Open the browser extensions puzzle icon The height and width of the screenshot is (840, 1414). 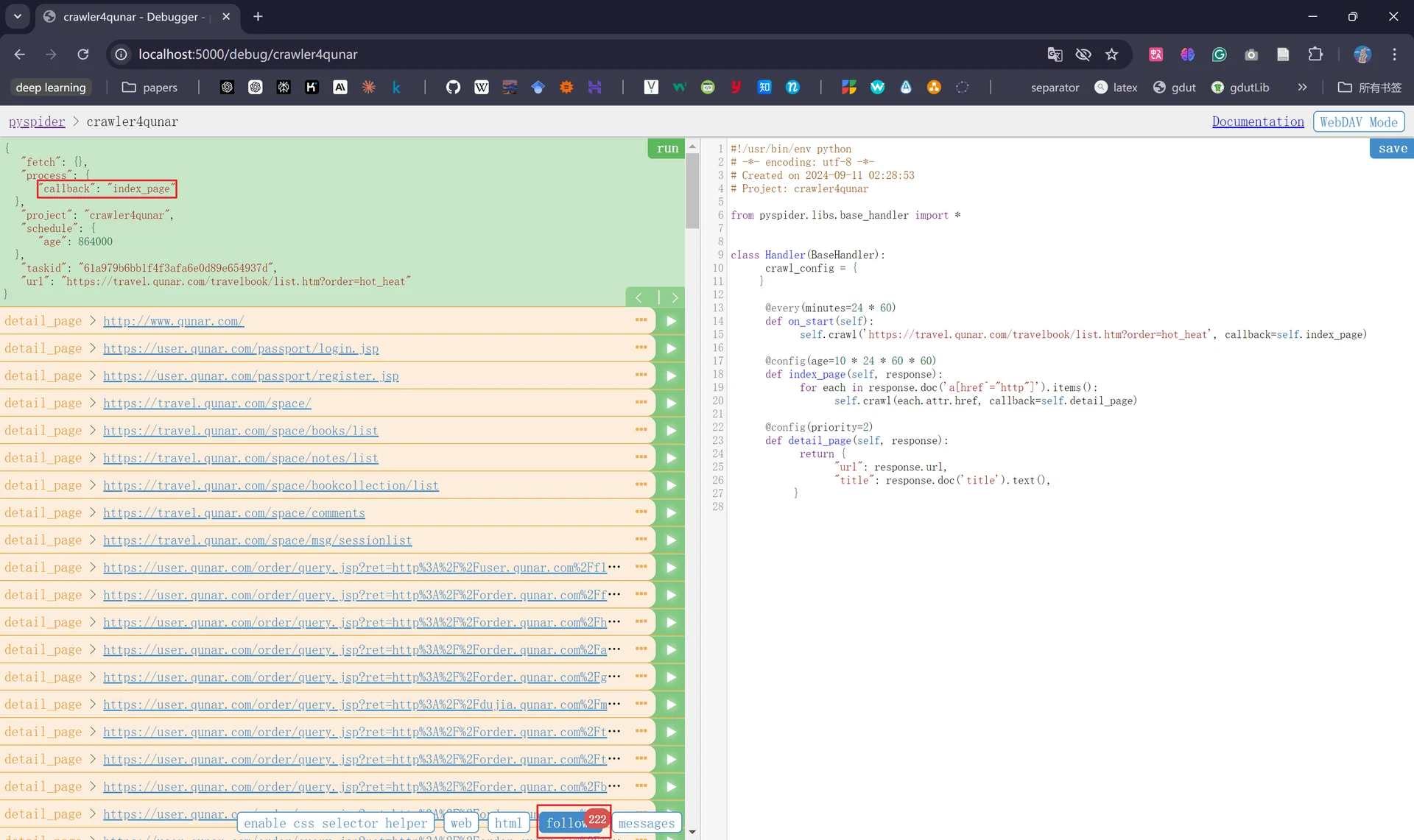point(1315,54)
